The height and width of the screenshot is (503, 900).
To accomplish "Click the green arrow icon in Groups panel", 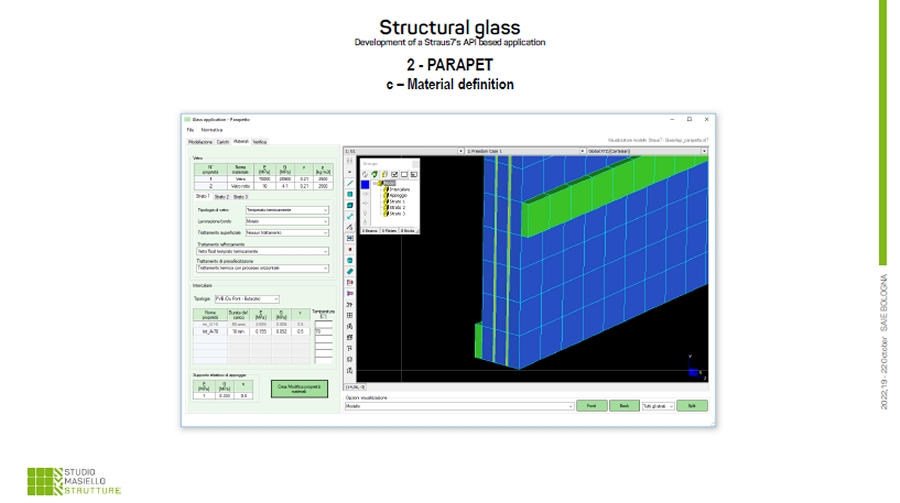I will point(375,175).
